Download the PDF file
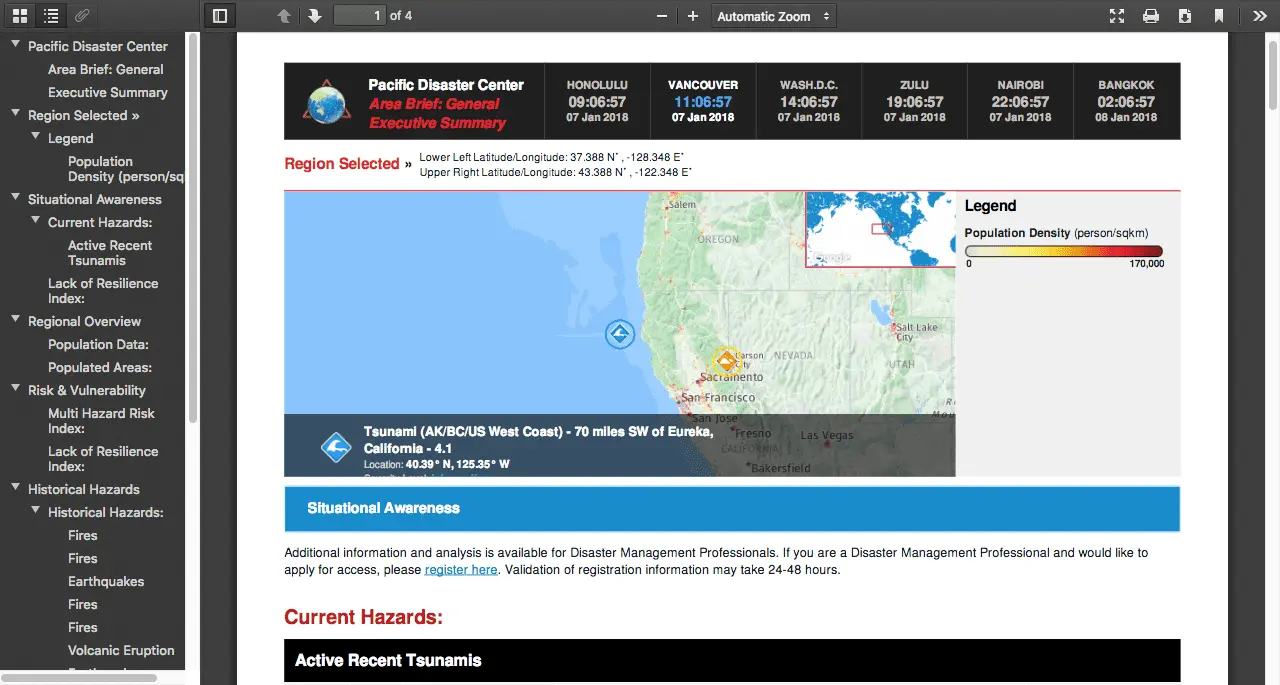The image size is (1280, 685). click(x=1185, y=16)
